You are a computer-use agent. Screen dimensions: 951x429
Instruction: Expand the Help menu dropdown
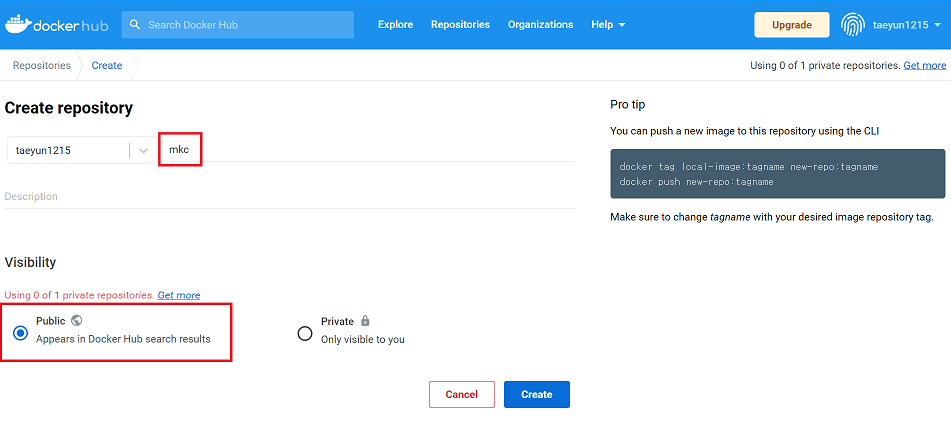(x=608, y=25)
